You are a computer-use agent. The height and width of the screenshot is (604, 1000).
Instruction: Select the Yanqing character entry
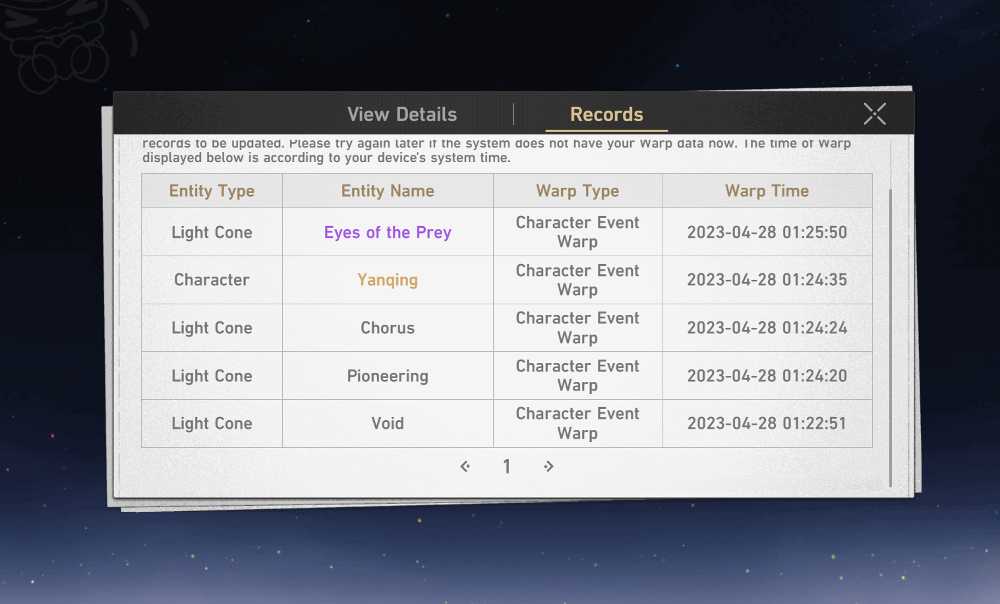(388, 280)
